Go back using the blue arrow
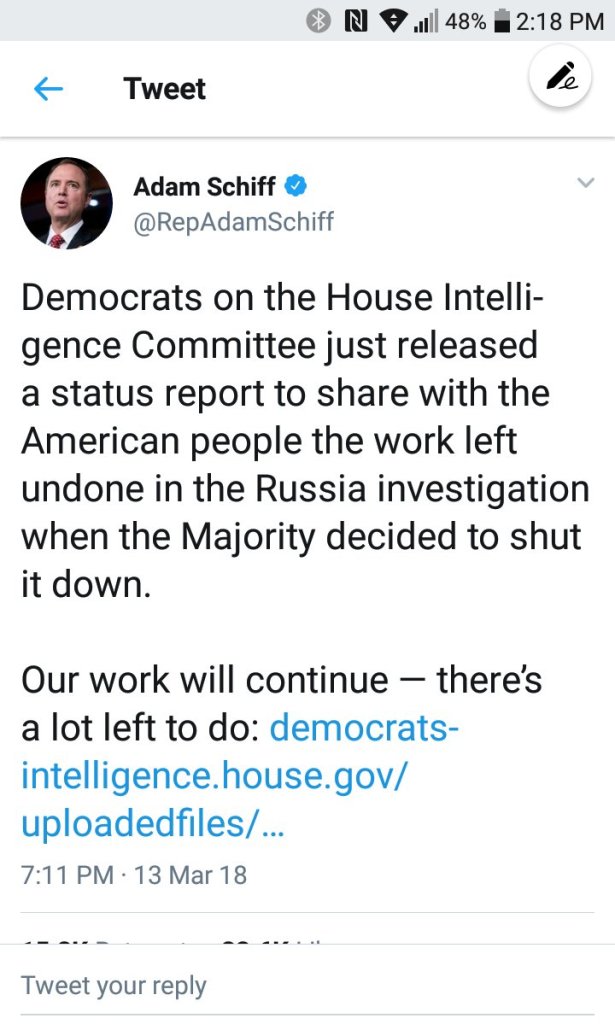 pyautogui.click(x=48, y=89)
